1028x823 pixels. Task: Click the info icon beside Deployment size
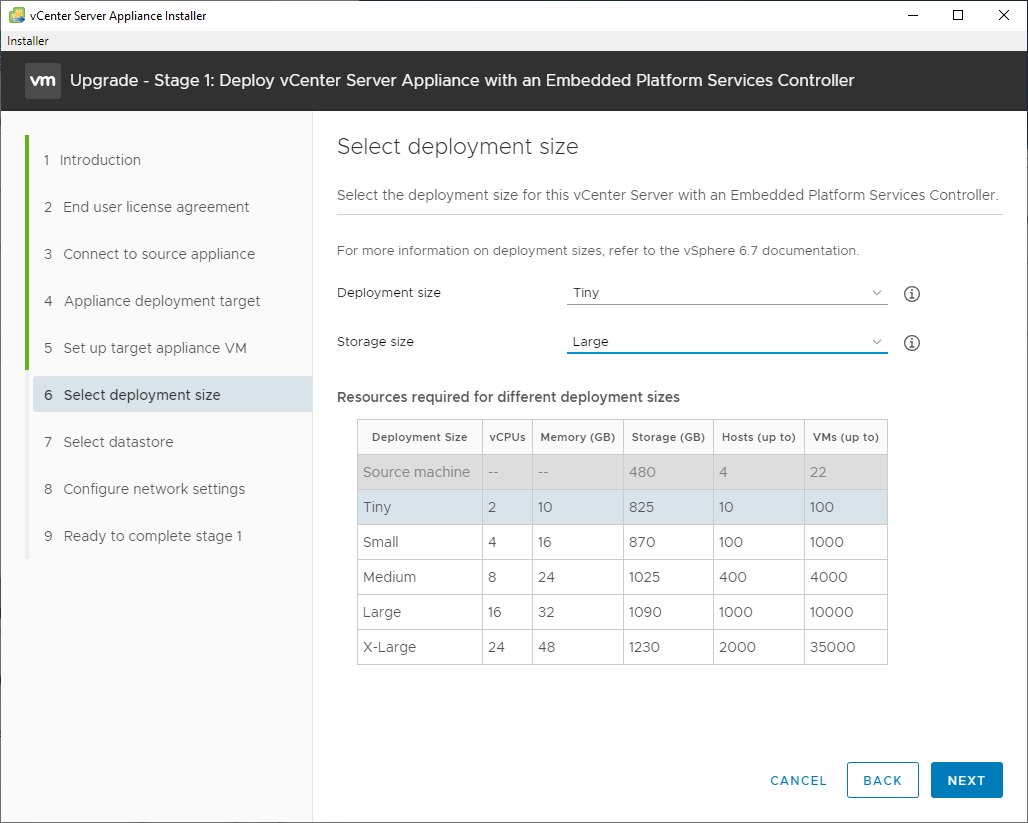click(x=911, y=294)
